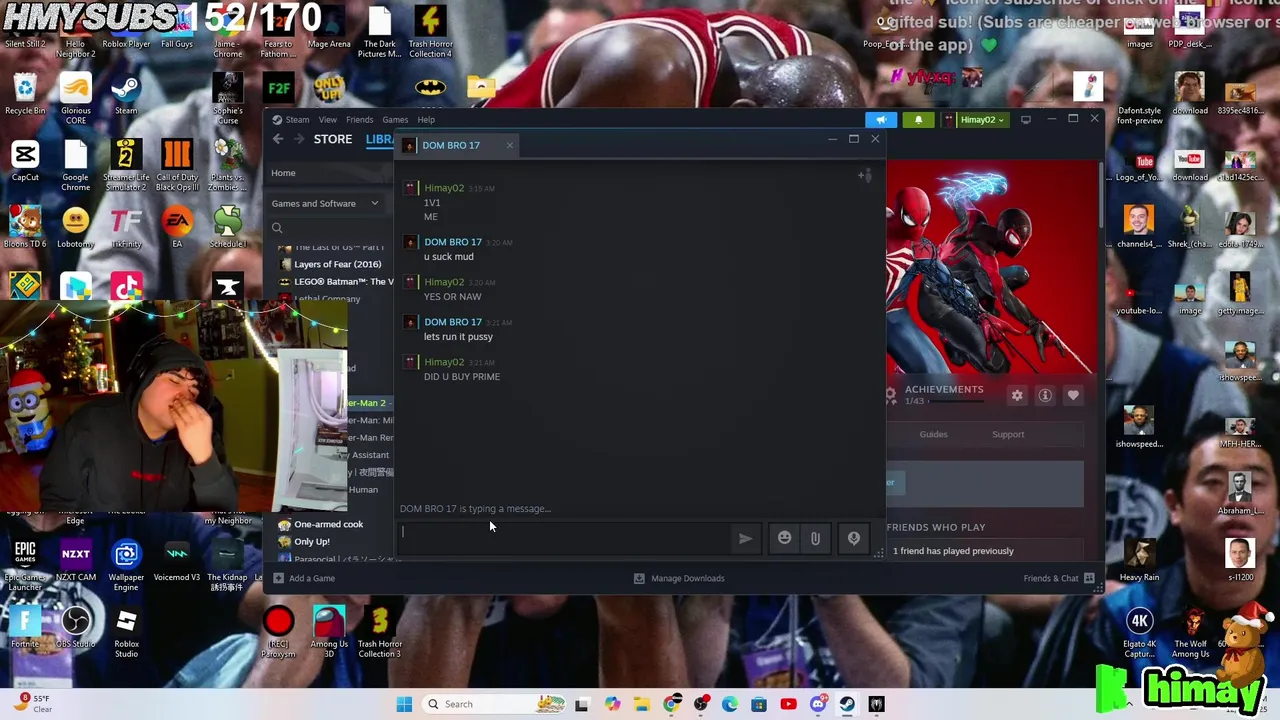Viewport: 1280px width, 720px height.
Task: Open File Explorer from the taskbar
Action: 641,704
